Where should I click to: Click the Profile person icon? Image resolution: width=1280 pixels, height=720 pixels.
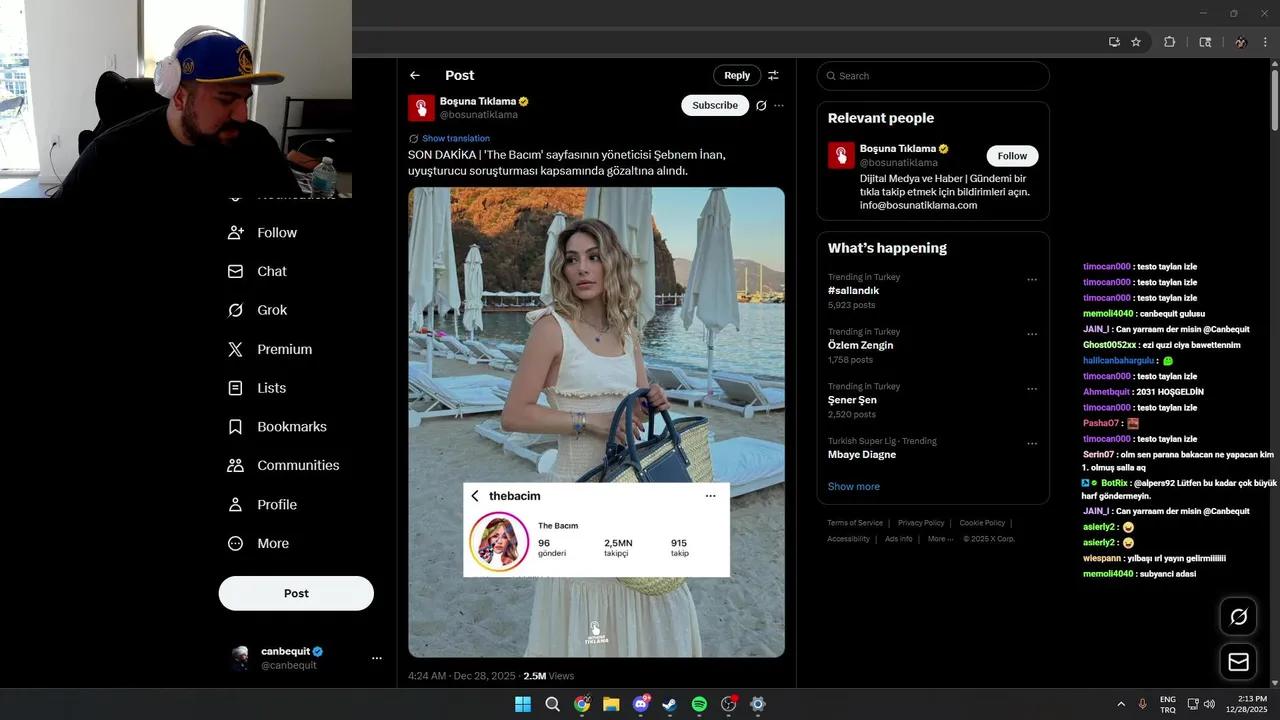coord(236,504)
